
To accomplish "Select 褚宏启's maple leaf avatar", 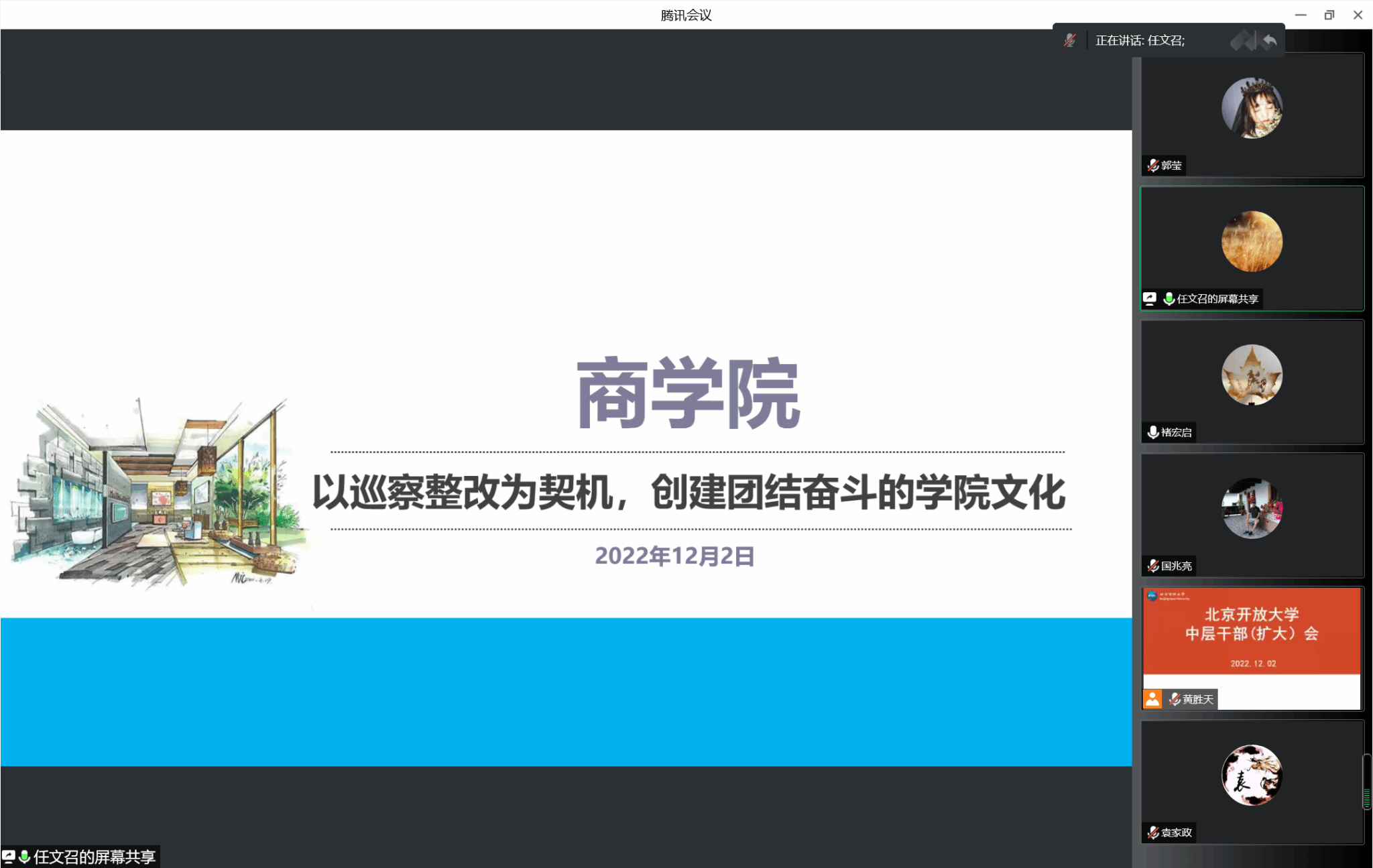I will pos(1252,375).
